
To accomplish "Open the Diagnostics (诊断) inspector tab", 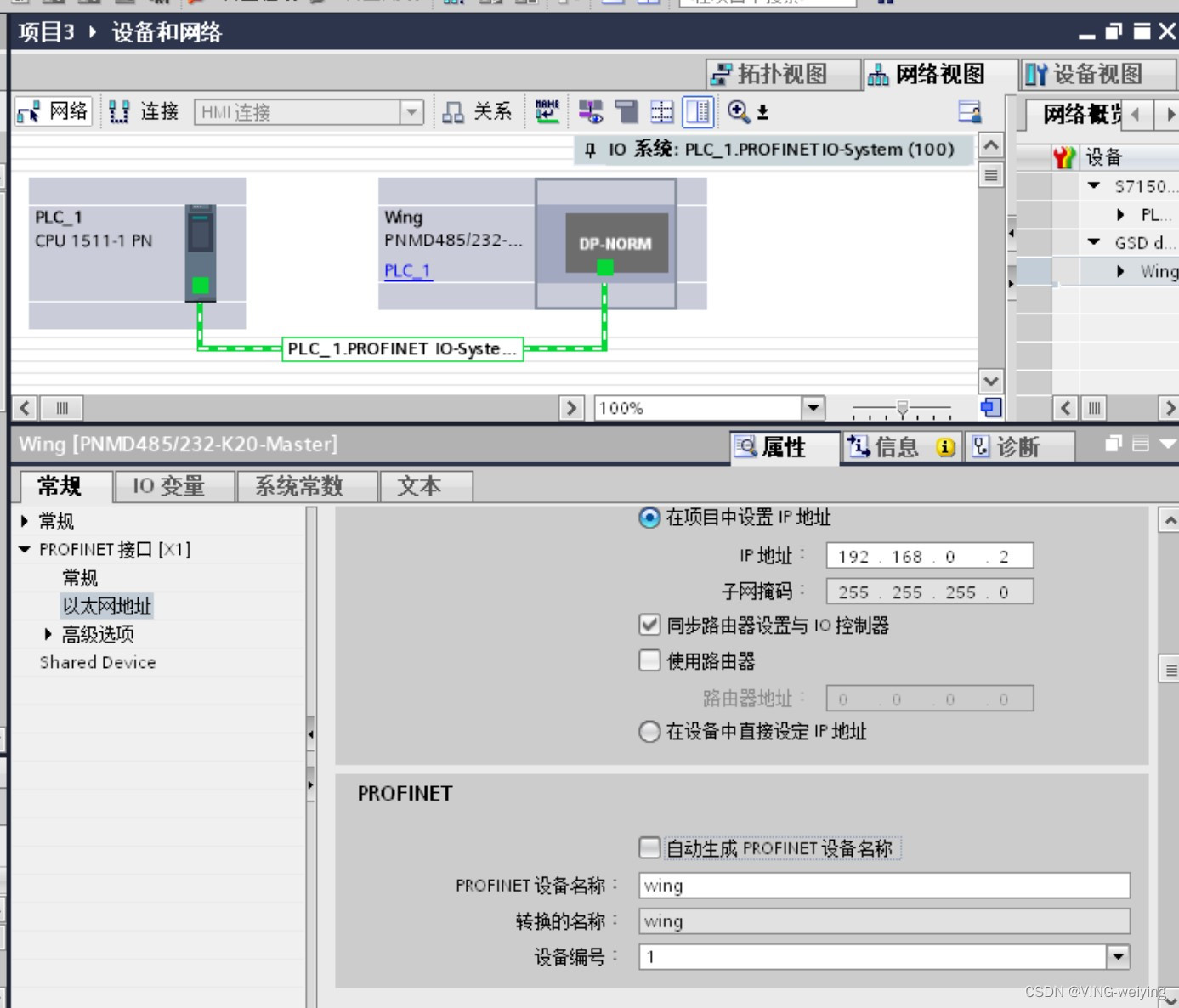I will pyautogui.click(x=1020, y=447).
